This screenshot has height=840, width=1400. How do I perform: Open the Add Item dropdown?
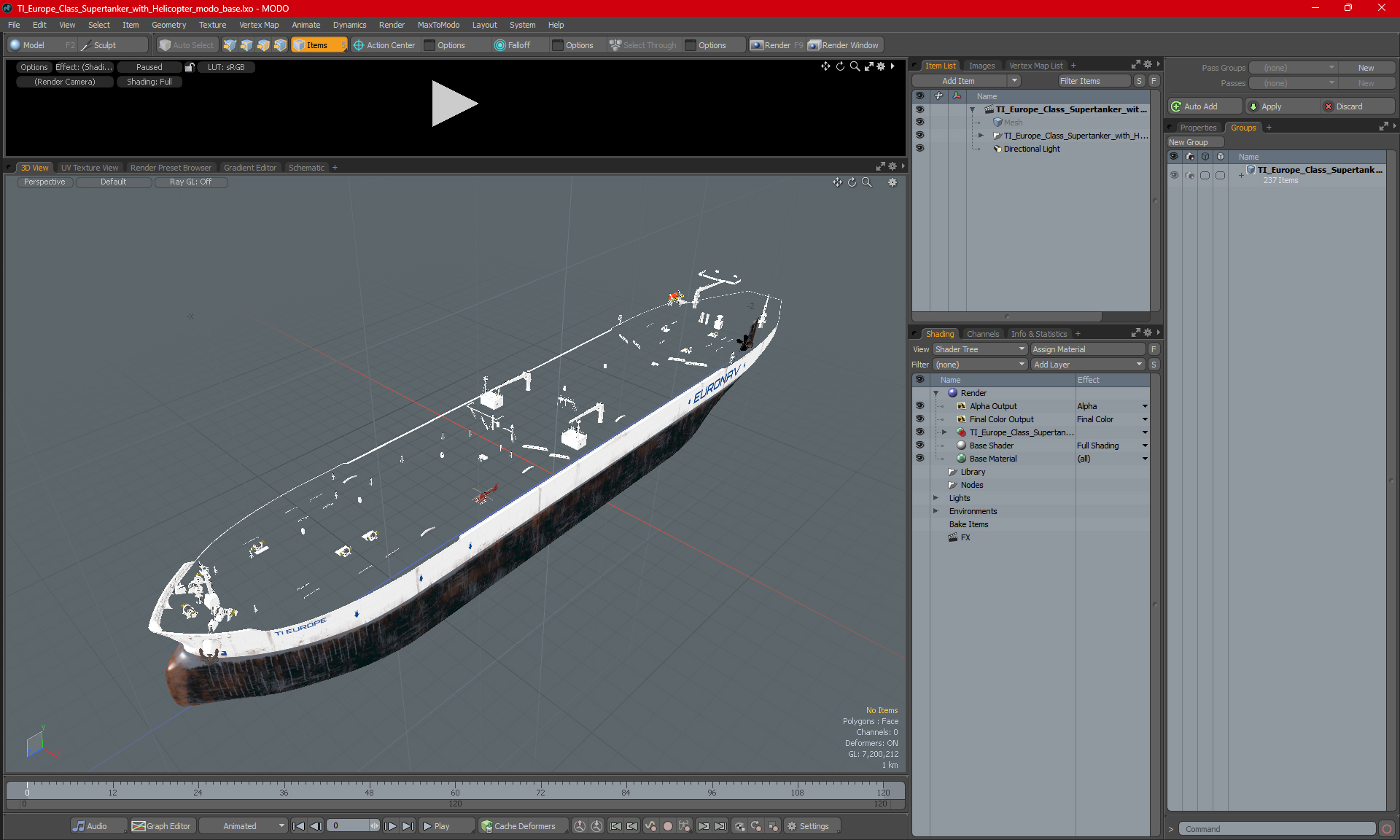coord(965,81)
